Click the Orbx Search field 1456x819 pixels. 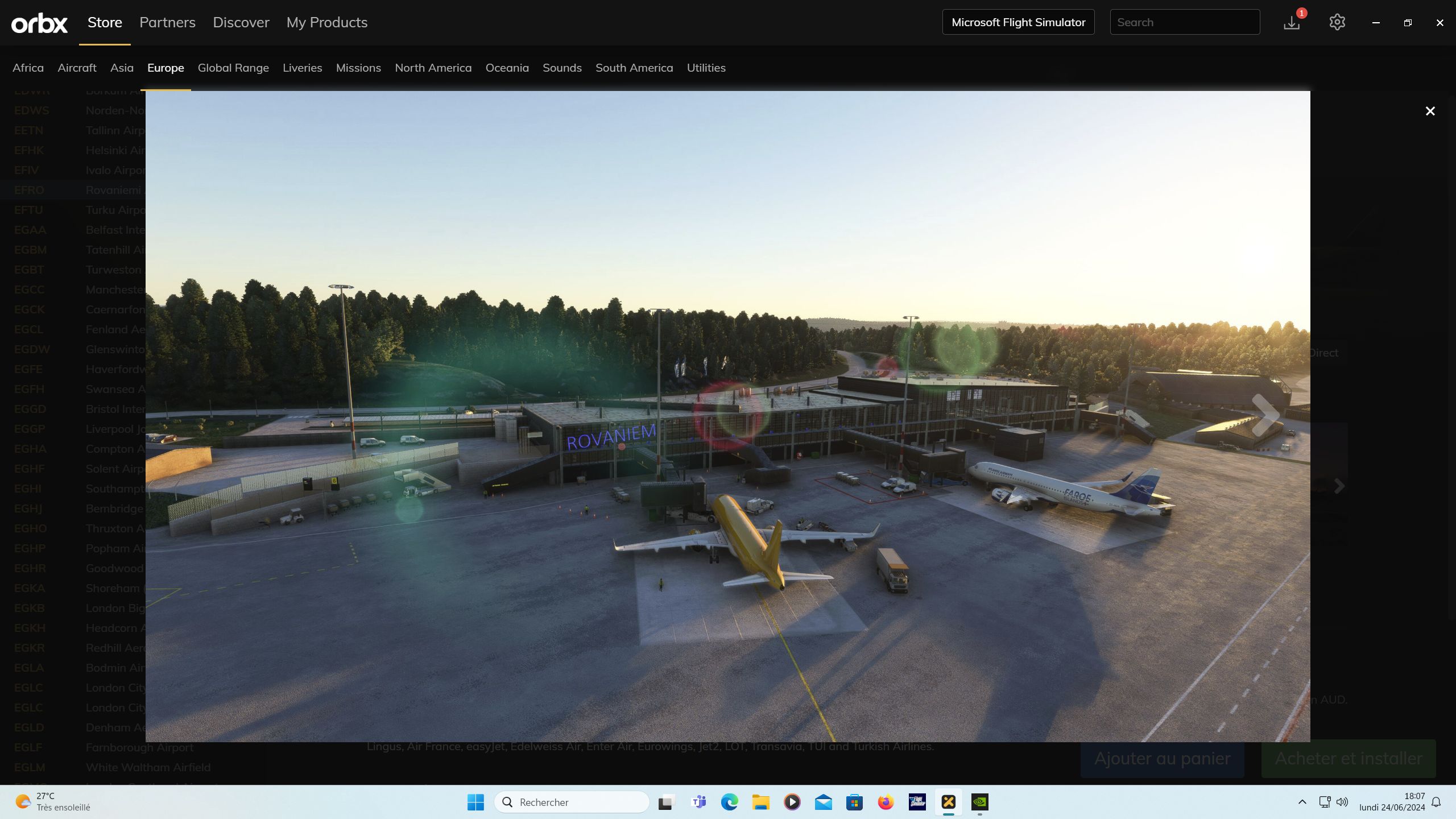(x=1185, y=22)
